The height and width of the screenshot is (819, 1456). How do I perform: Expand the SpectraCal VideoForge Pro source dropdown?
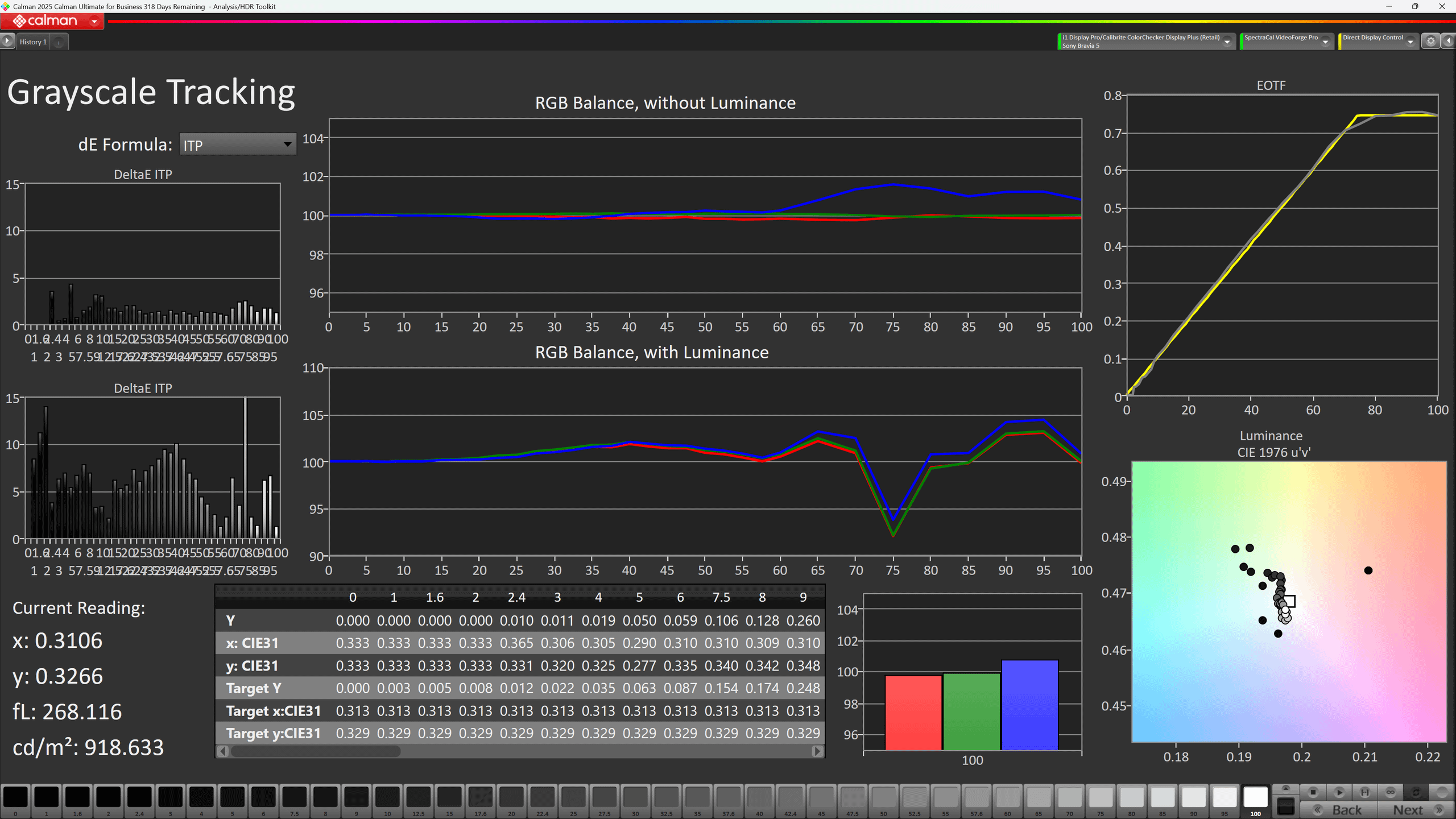[x=1325, y=42]
